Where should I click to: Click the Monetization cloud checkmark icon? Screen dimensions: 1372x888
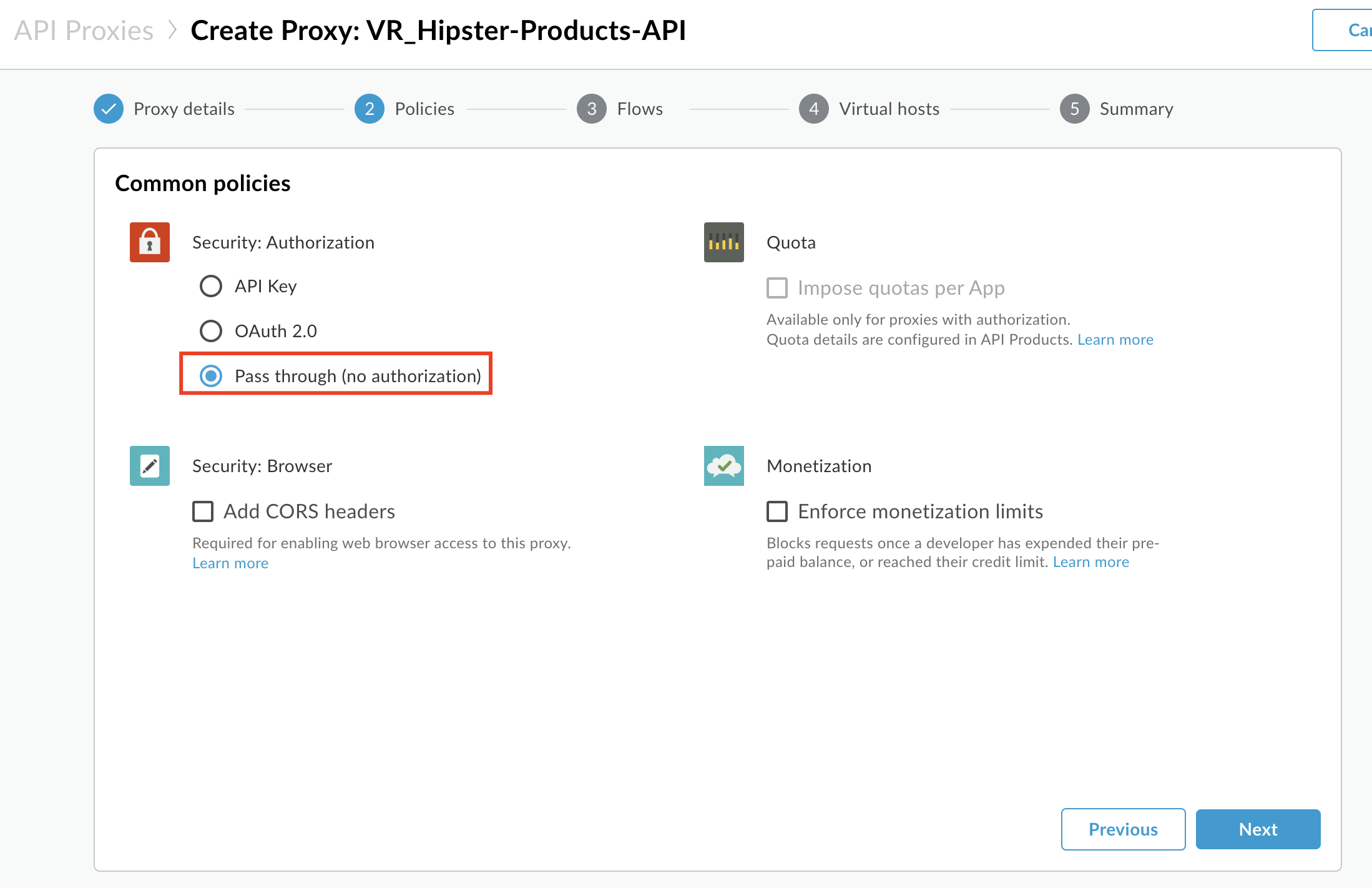pyautogui.click(x=724, y=466)
